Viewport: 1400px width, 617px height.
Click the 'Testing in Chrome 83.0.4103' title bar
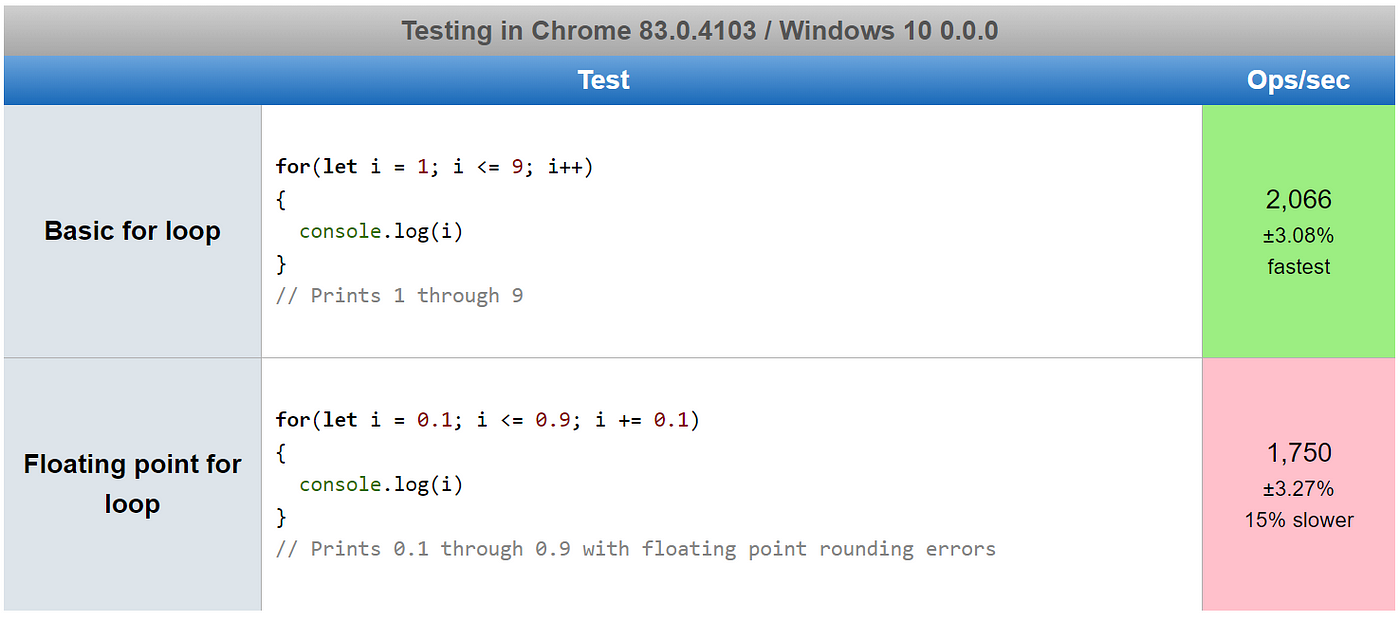[700, 30]
